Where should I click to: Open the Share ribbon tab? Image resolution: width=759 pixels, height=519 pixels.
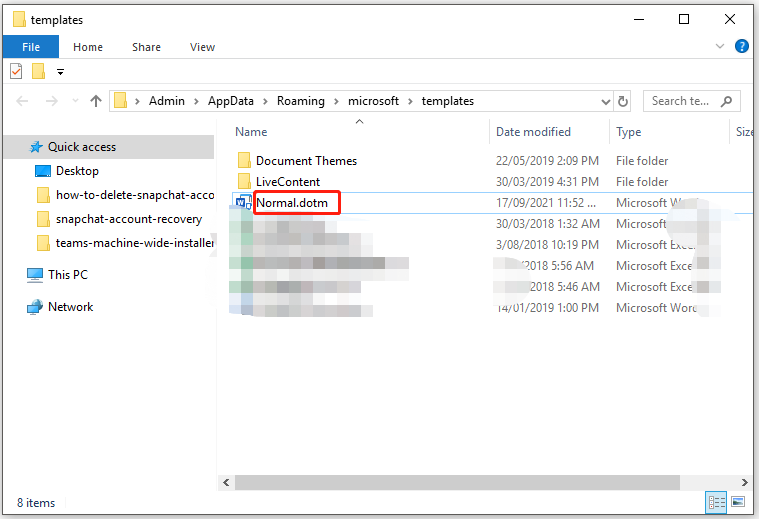pos(146,47)
